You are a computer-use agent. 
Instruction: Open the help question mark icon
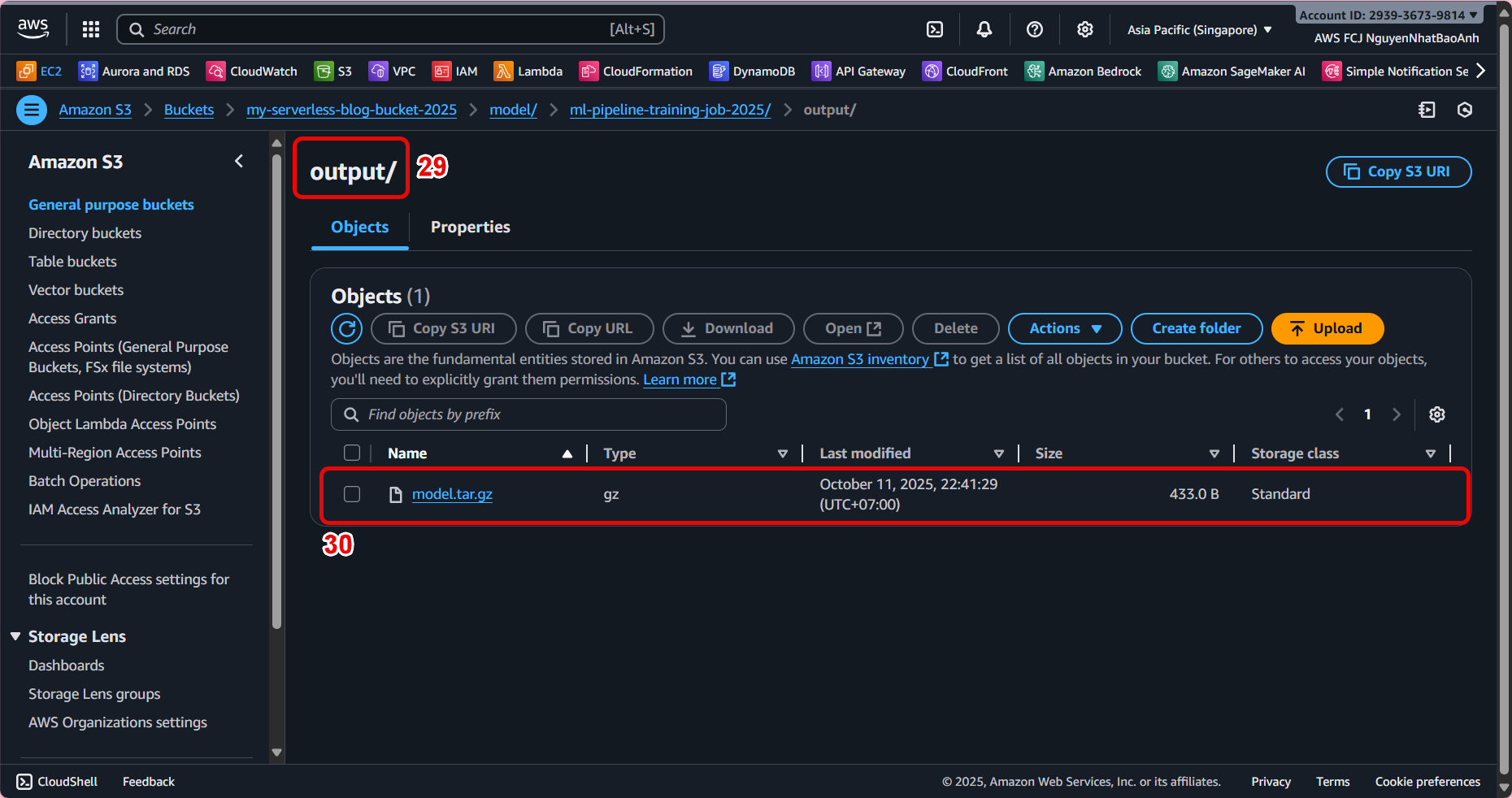pos(1035,29)
